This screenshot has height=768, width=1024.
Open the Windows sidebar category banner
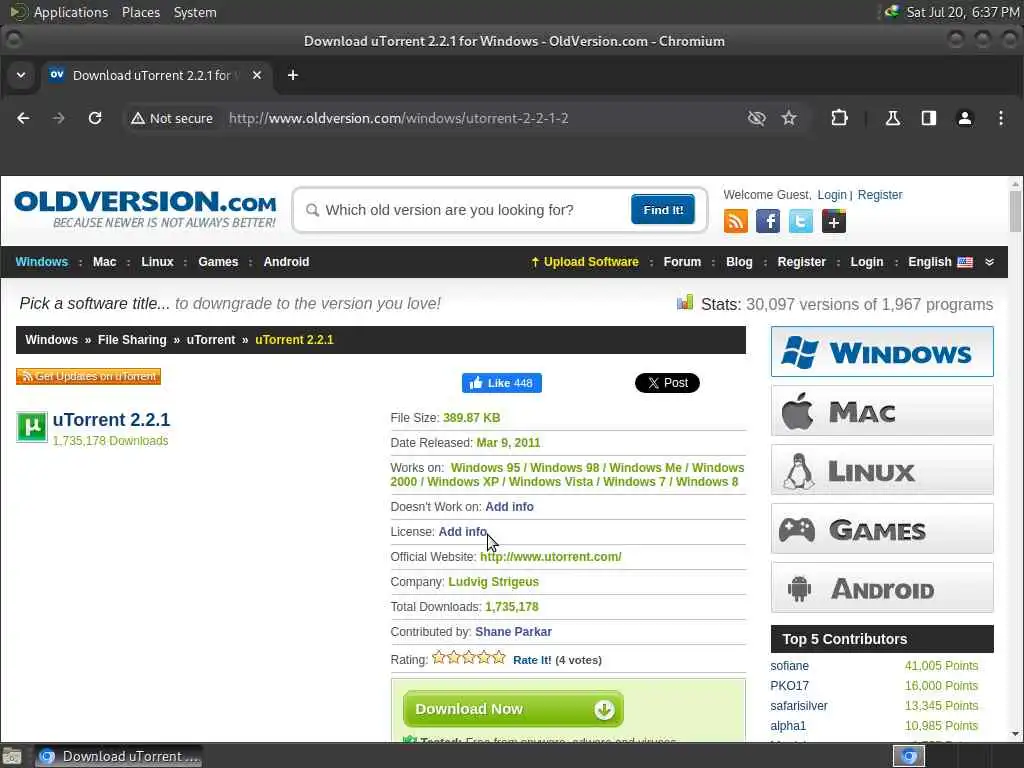coord(882,352)
